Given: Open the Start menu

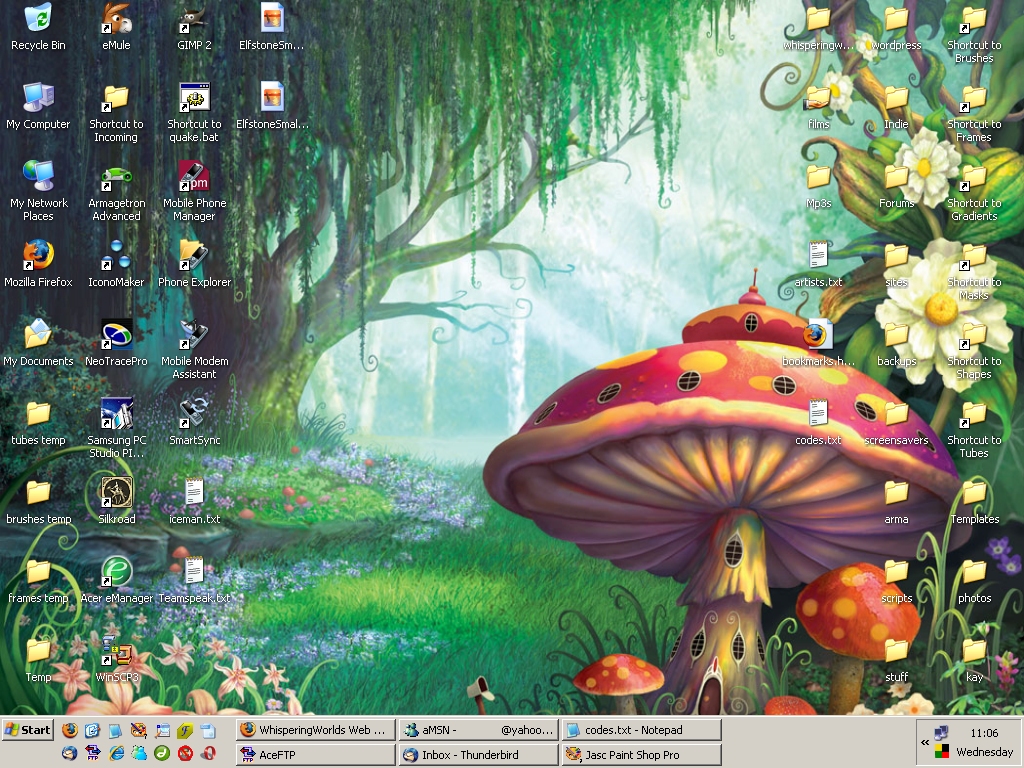Looking at the screenshot, I should click(27, 730).
